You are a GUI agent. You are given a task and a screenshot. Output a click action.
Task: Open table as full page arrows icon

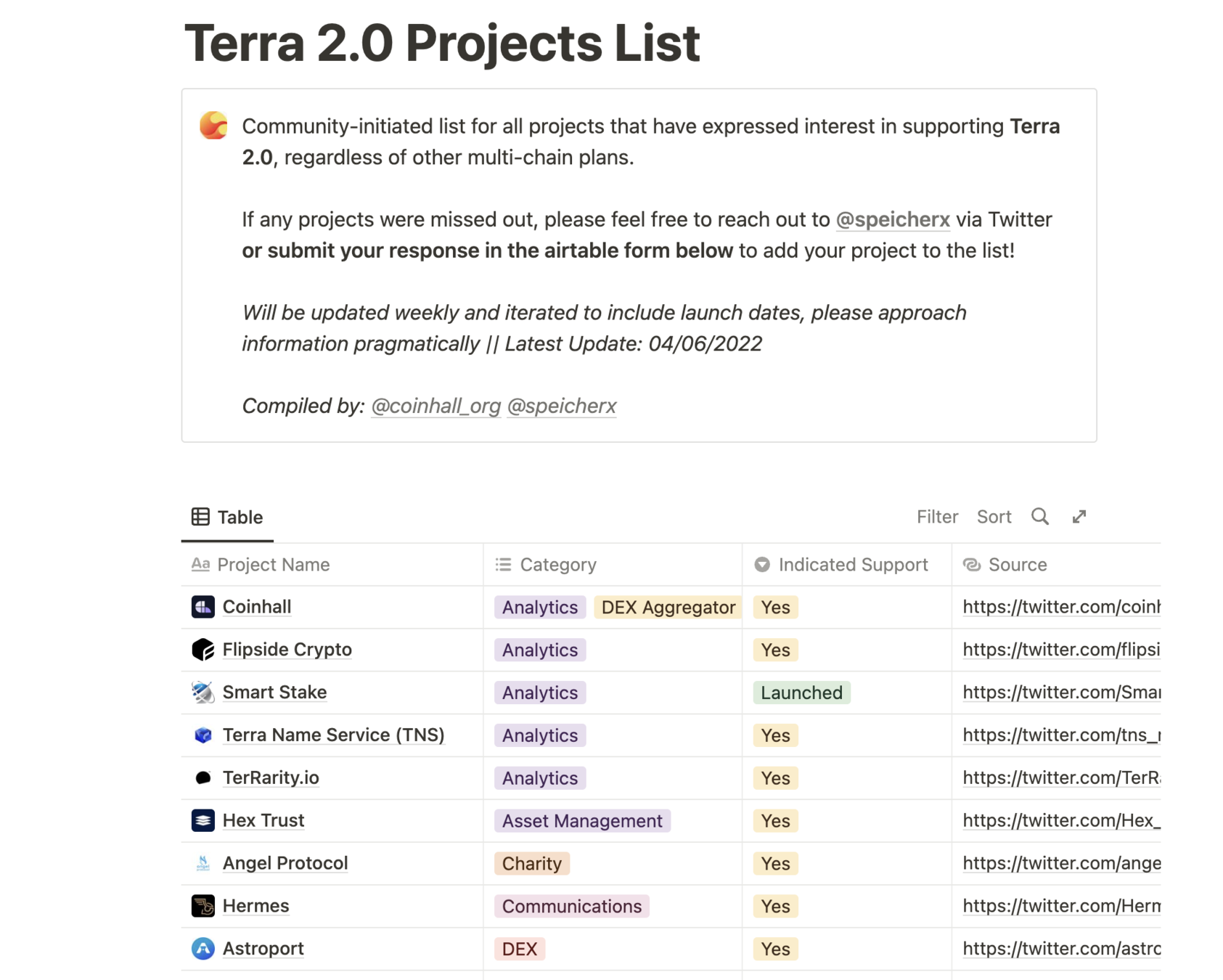click(x=1079, y=516)
